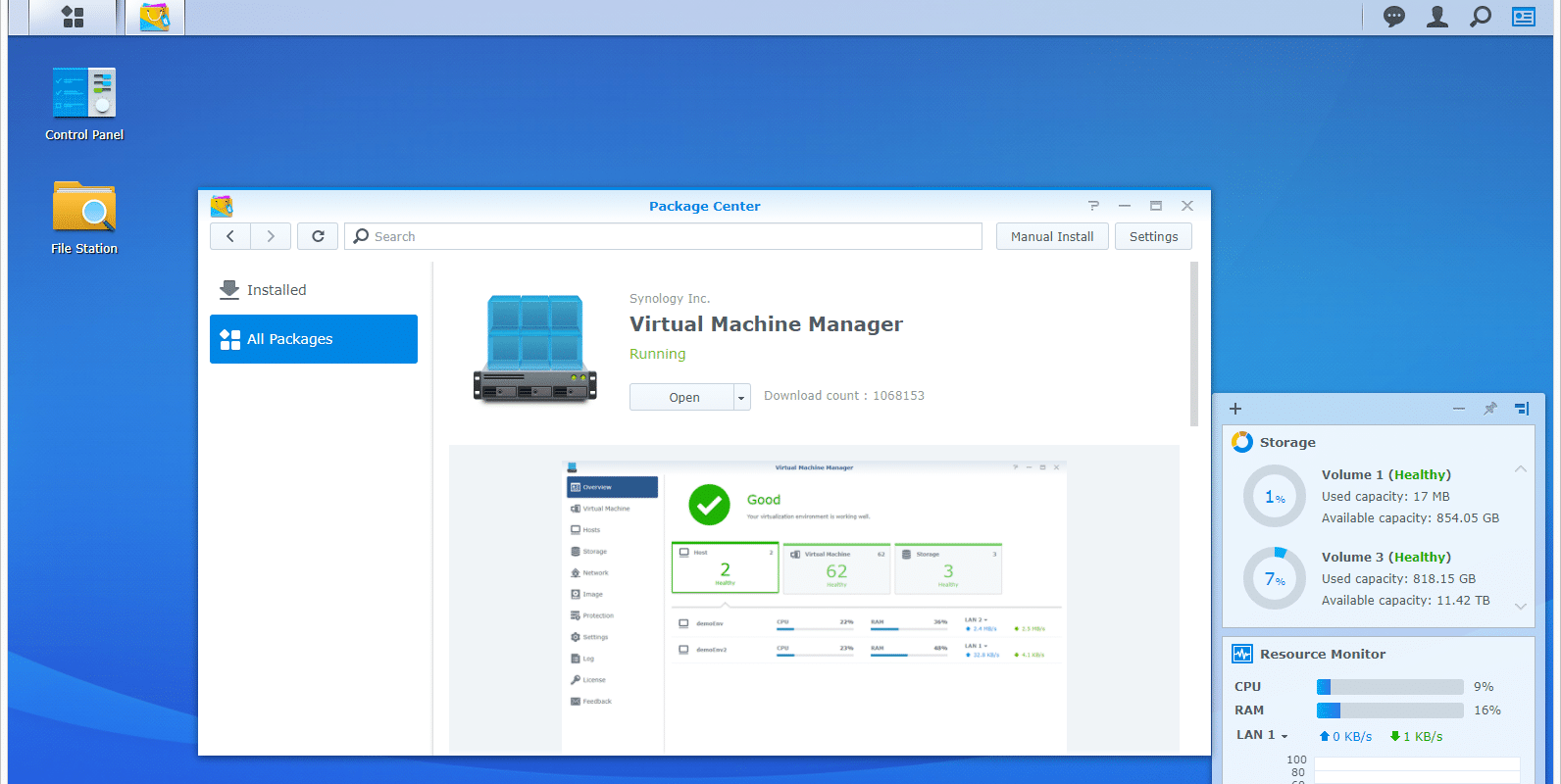Click the desktop search magnifier icon
Image resolution: width=1561 pixels, height=784 pixels.
pos(1481,17)
